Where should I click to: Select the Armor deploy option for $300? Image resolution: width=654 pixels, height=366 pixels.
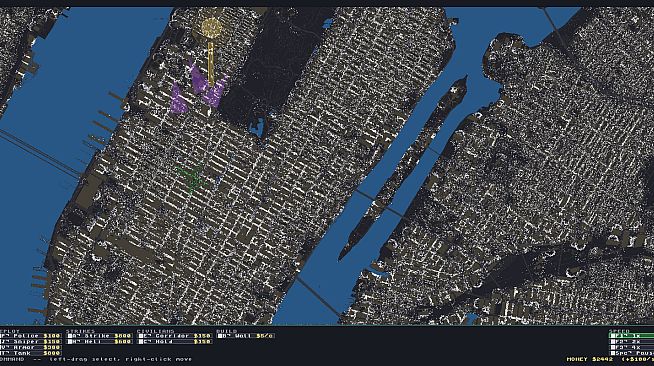point(30,347)
